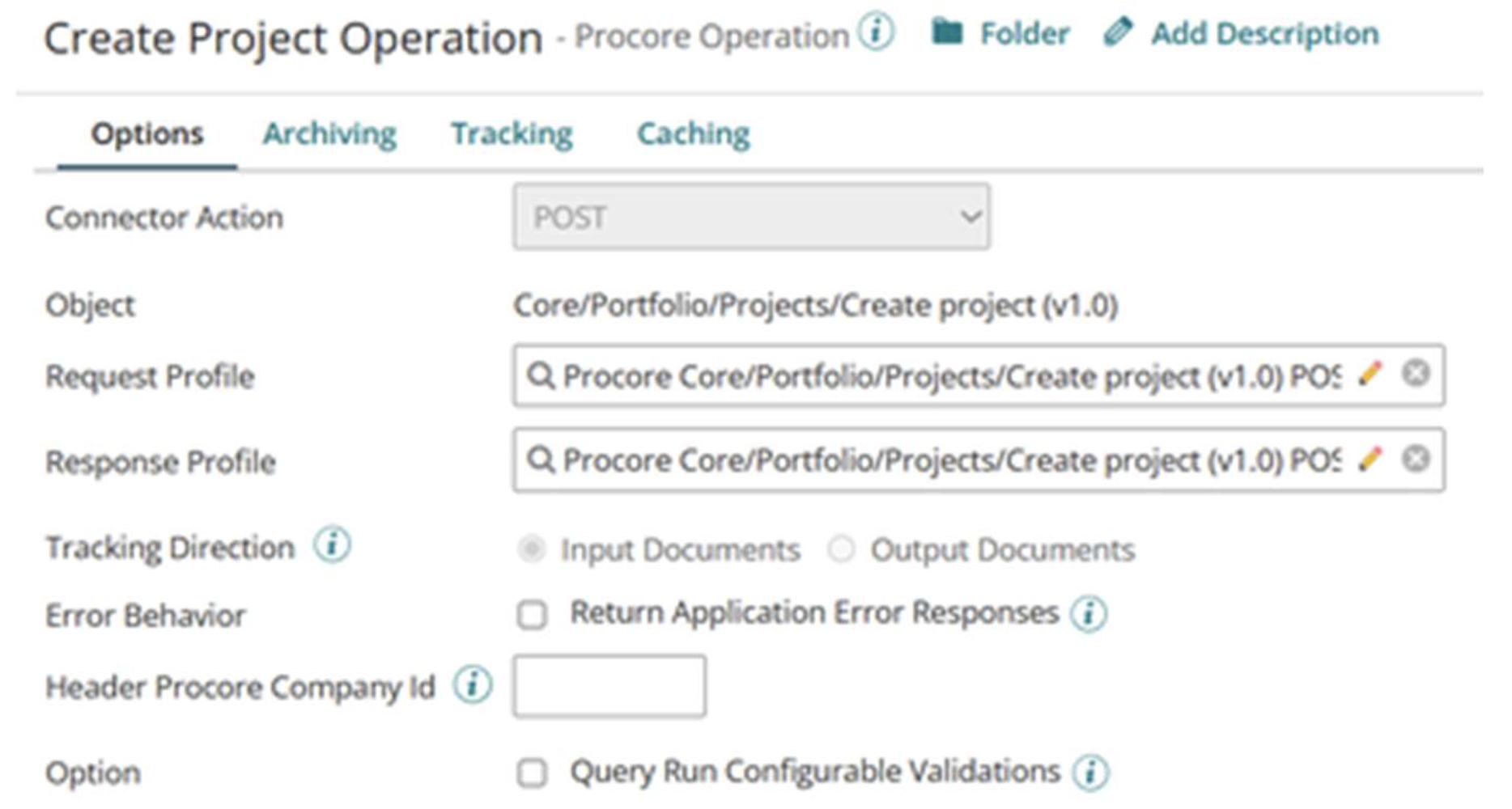Select the Input Documents radio button
The width and height of the screenshot is (1512, 809).
click(532, 548)
